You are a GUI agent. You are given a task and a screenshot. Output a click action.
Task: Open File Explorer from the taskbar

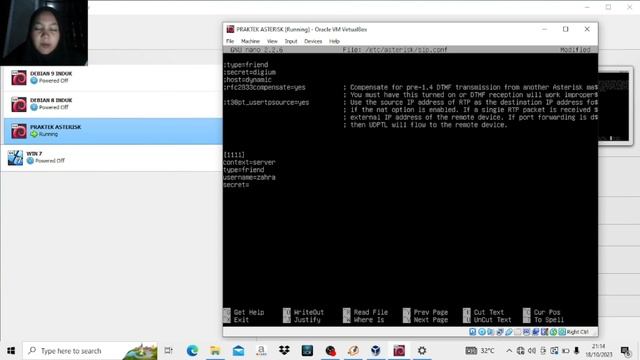pos(215,351)
